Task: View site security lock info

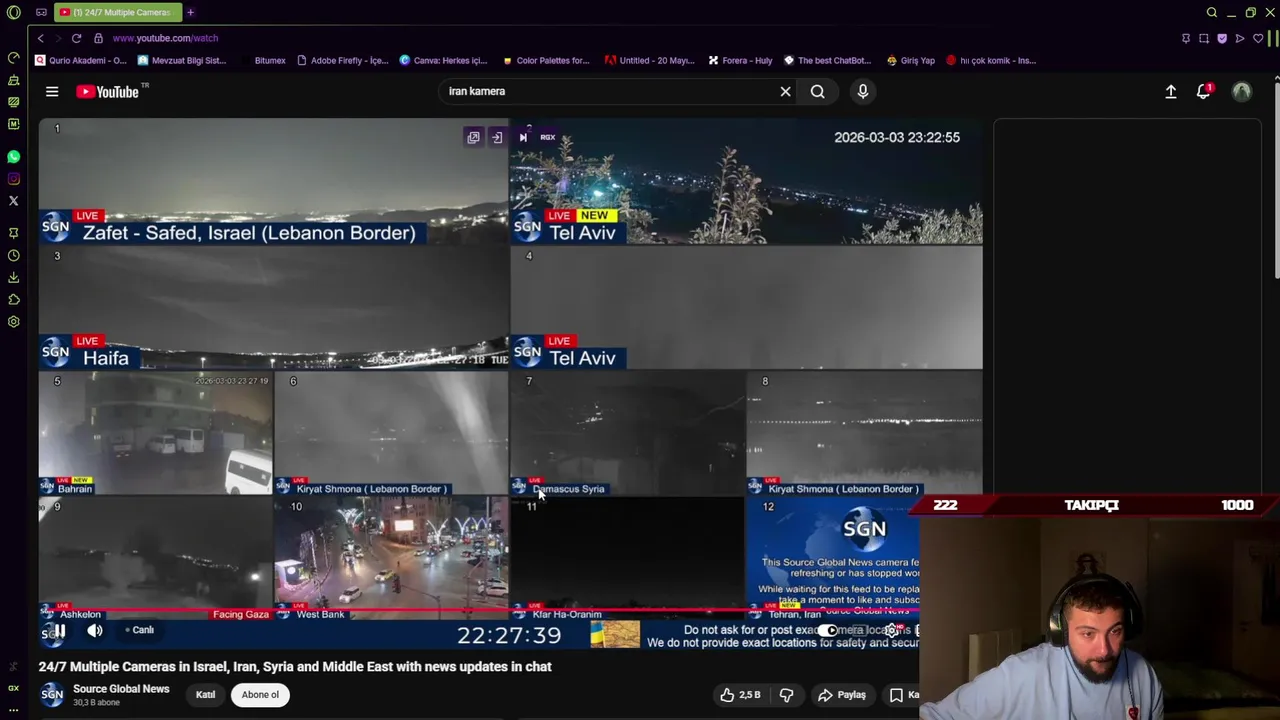Action: [x=98, y=38]
